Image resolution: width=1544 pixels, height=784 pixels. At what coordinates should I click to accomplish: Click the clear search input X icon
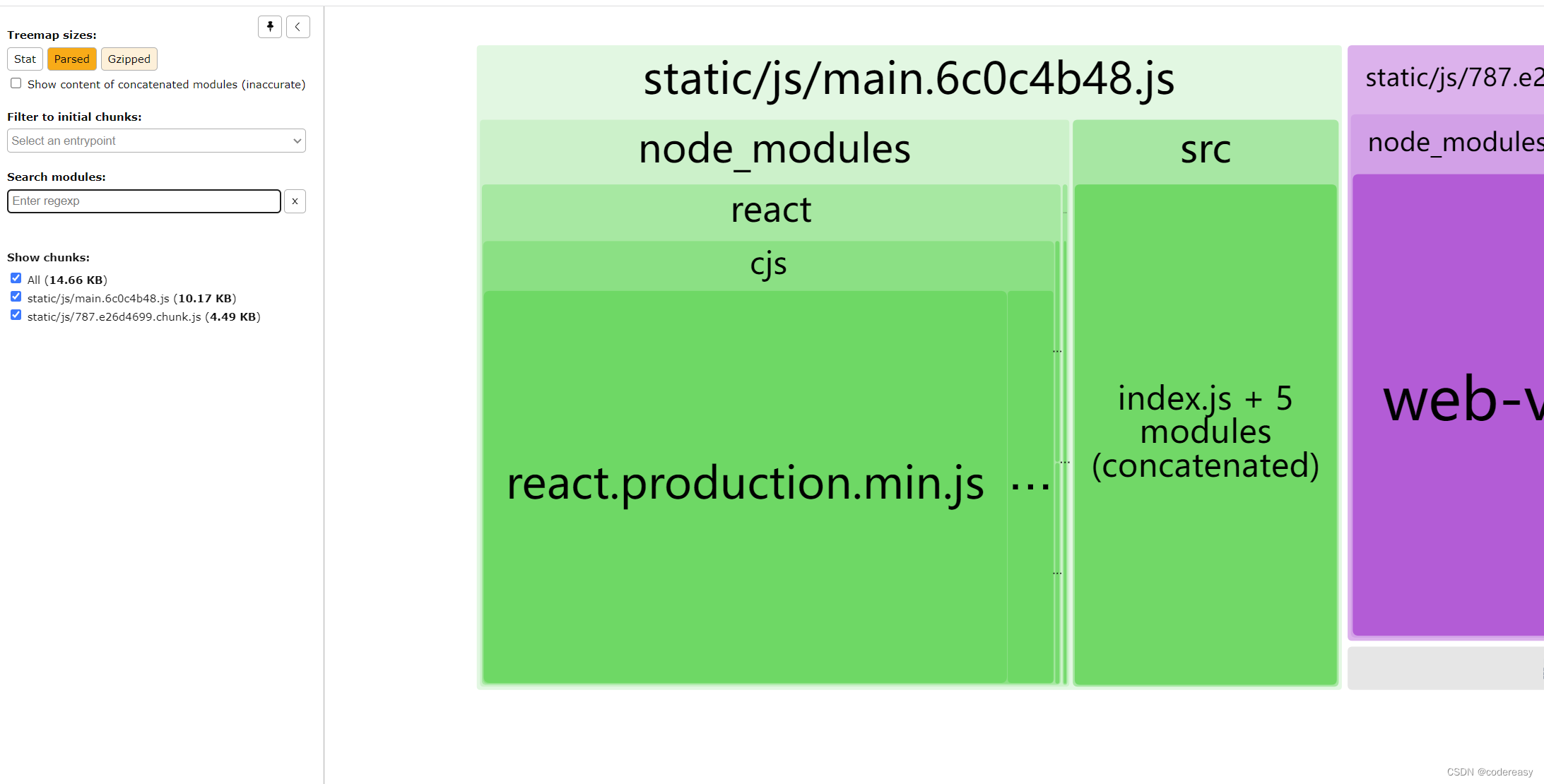pyautogui.click(x=296, y=201)
